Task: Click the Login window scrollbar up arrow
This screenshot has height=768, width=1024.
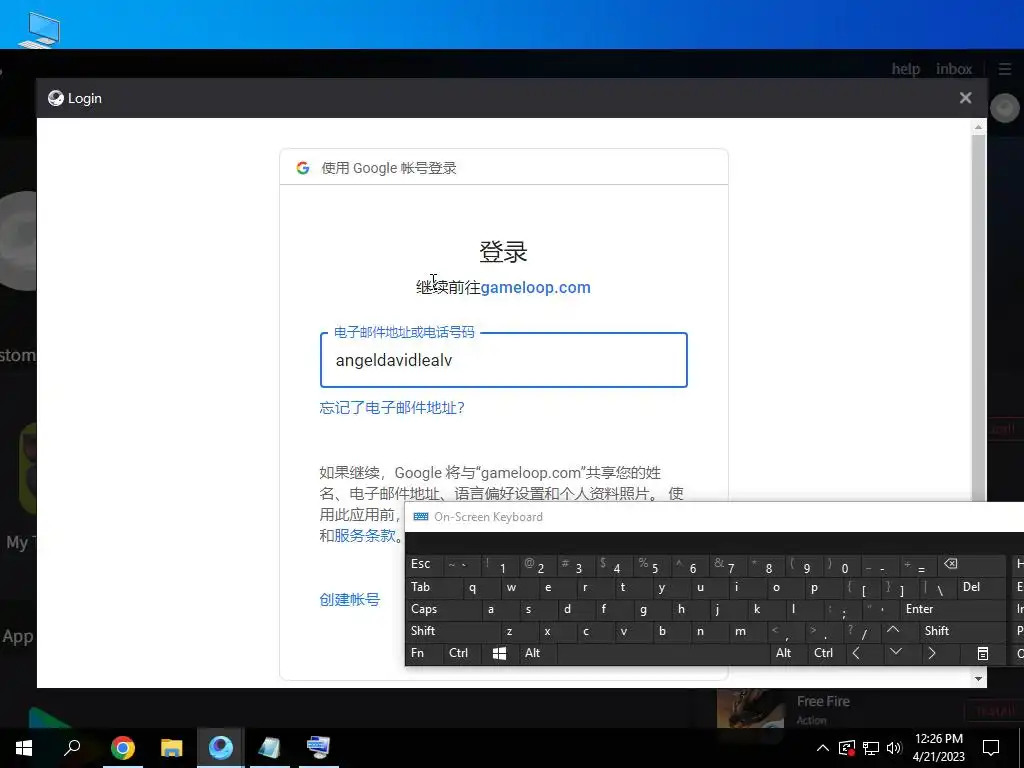Action: click(978, 127)
